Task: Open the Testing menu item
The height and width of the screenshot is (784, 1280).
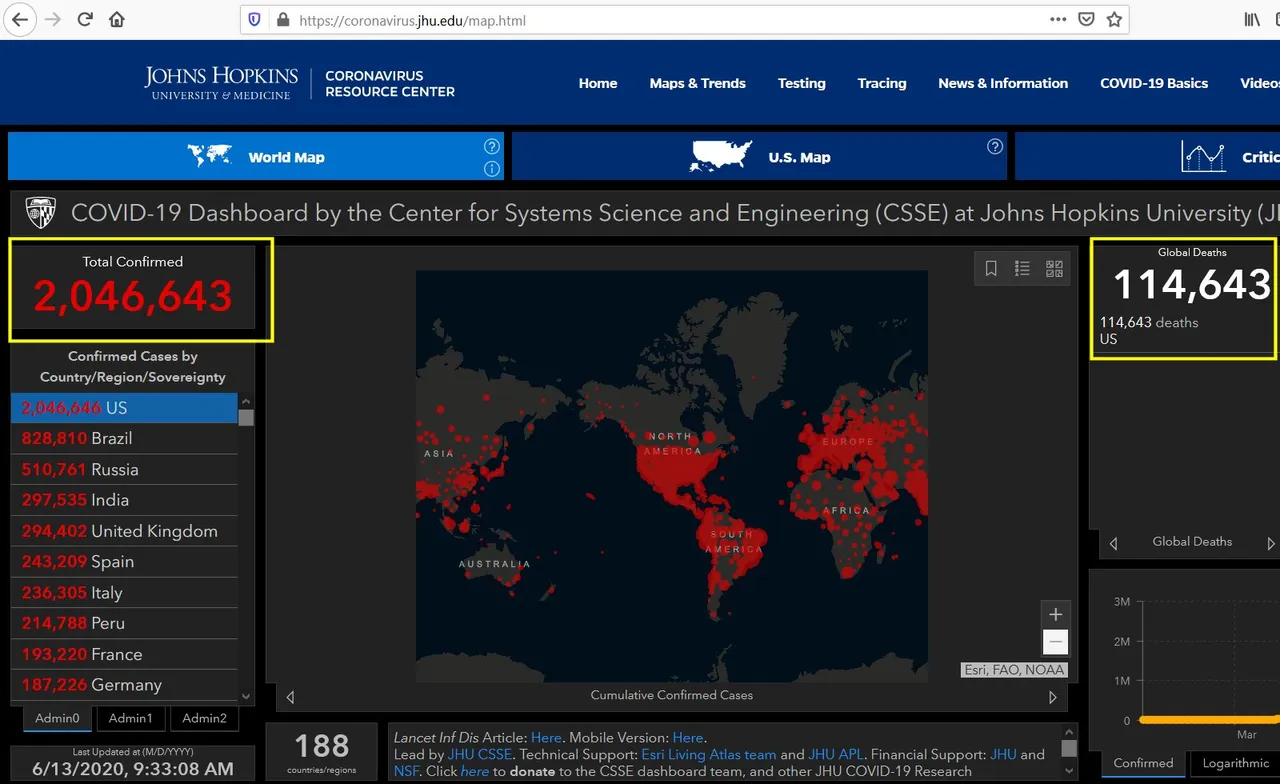Action: tap(802, 83)
